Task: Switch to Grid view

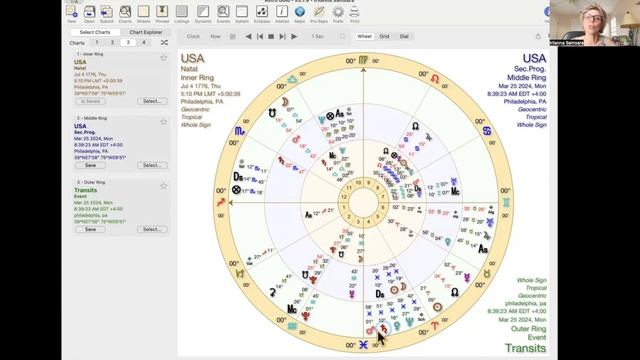Action: (x=384, y=36)
